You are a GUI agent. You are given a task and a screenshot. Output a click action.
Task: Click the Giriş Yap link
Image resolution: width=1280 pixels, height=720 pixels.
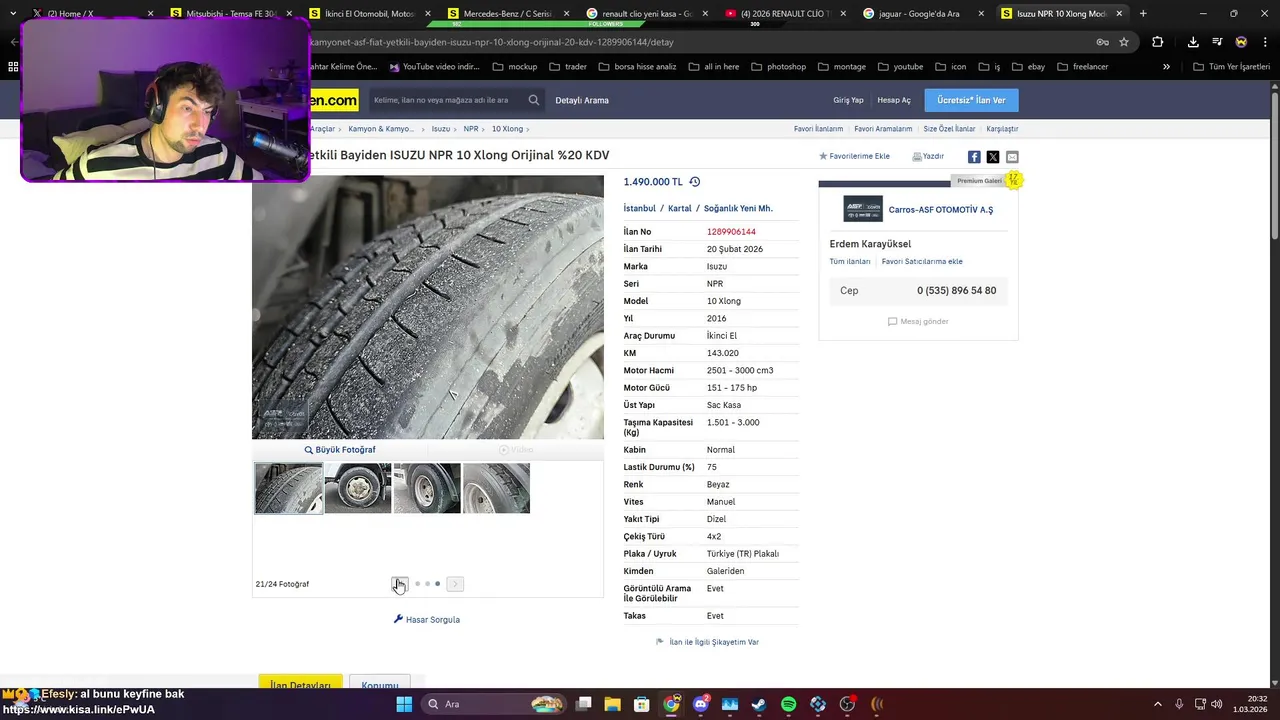[848, 100]
